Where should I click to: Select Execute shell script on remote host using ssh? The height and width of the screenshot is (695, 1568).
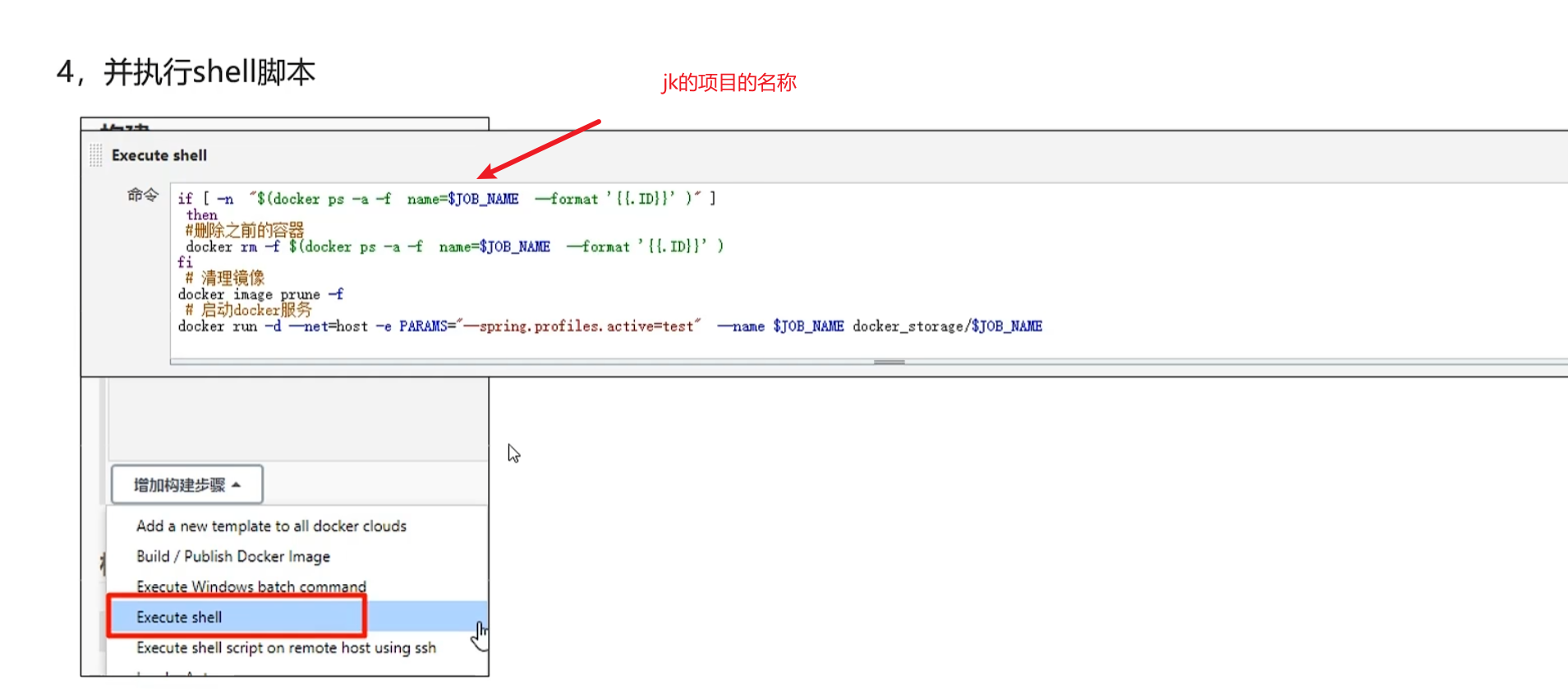click(x=286, y=647)
